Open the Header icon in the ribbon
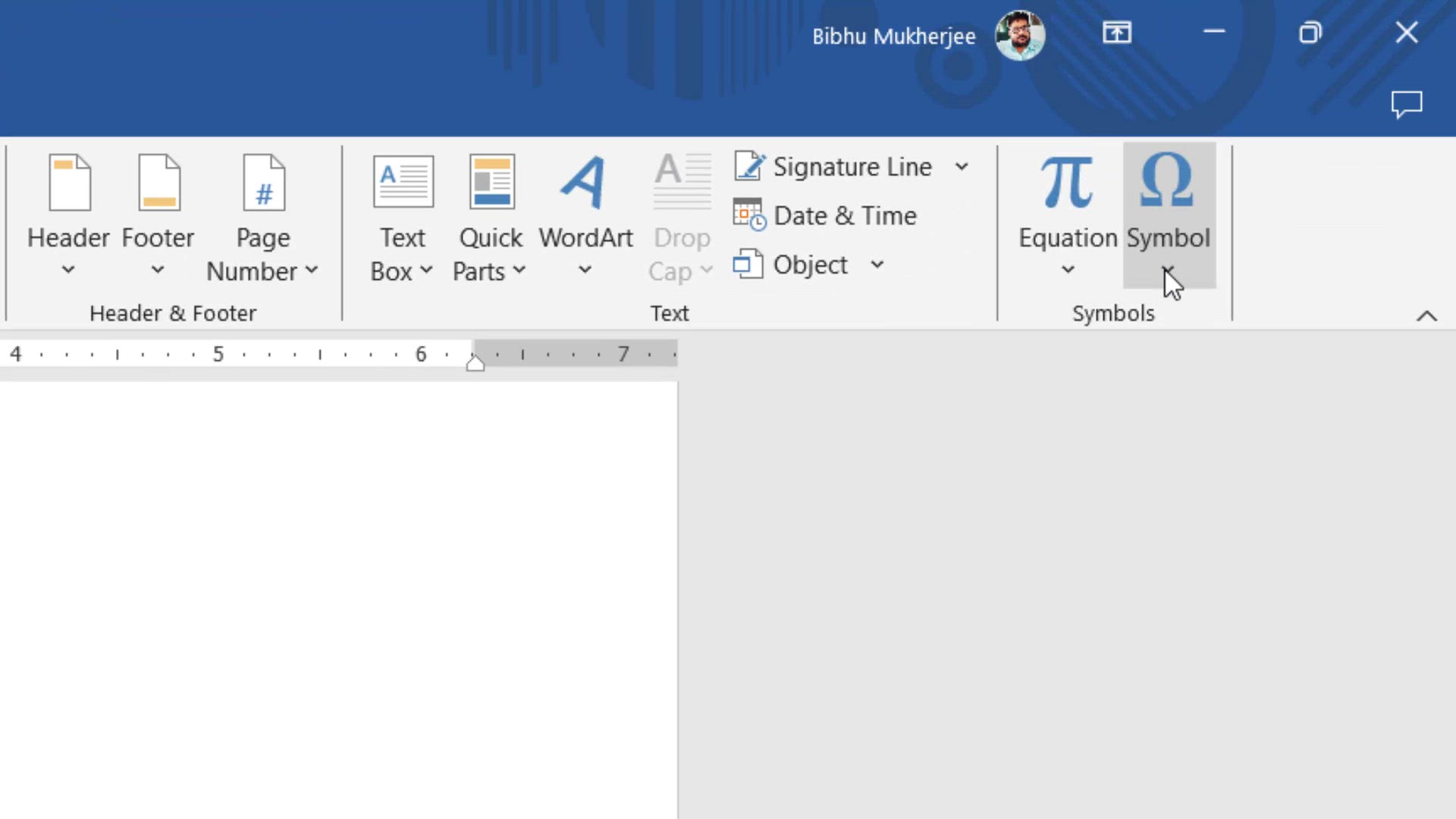1456x819 pixels. coord(70,183)
